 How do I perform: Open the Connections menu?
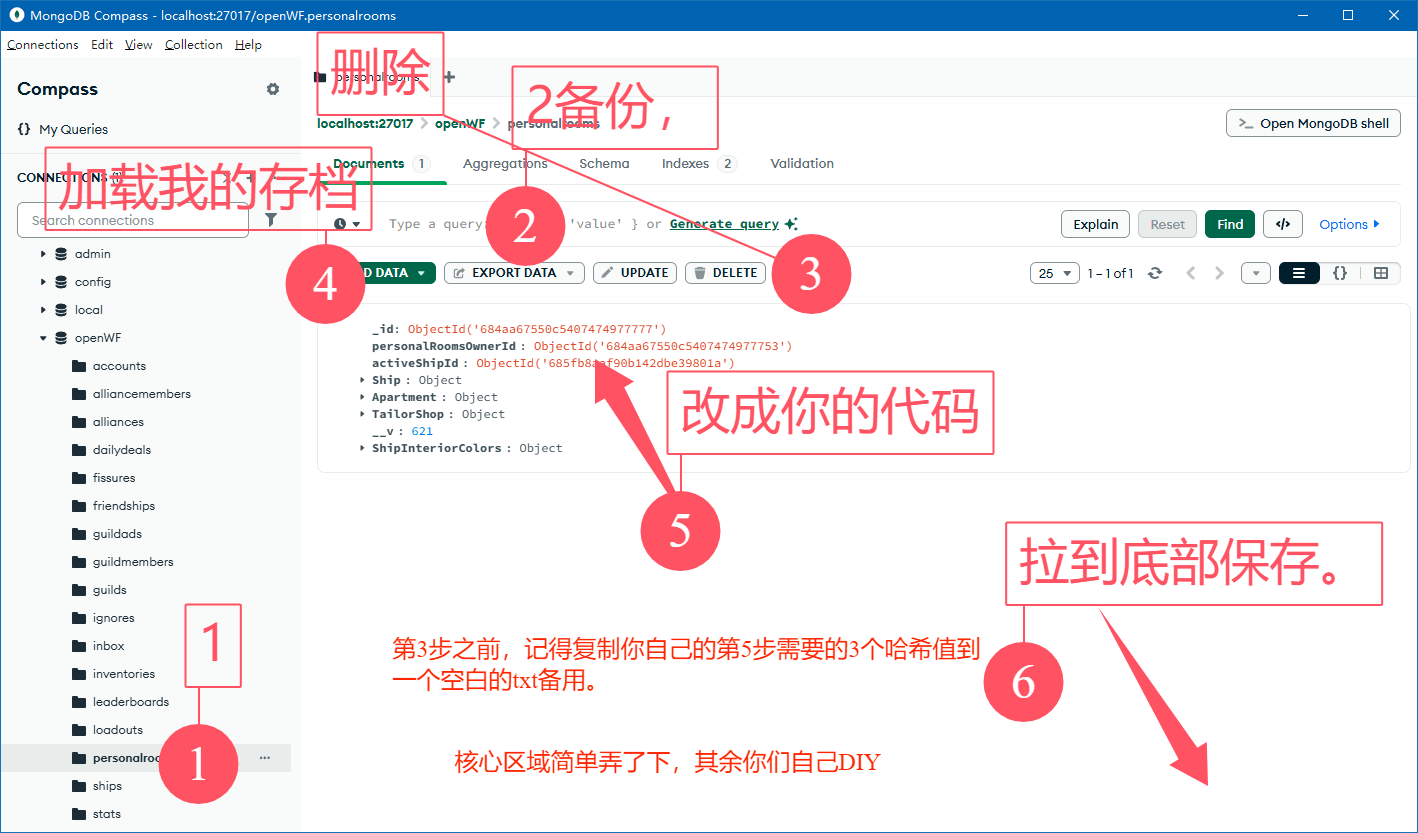(x=43, y=45)
